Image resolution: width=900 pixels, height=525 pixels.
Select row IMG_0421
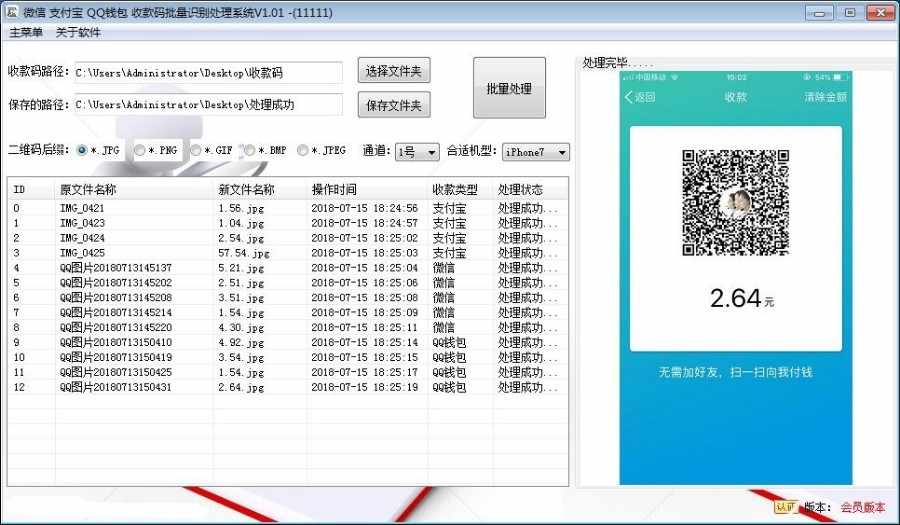pyautogui.click(x=288, y=208)
